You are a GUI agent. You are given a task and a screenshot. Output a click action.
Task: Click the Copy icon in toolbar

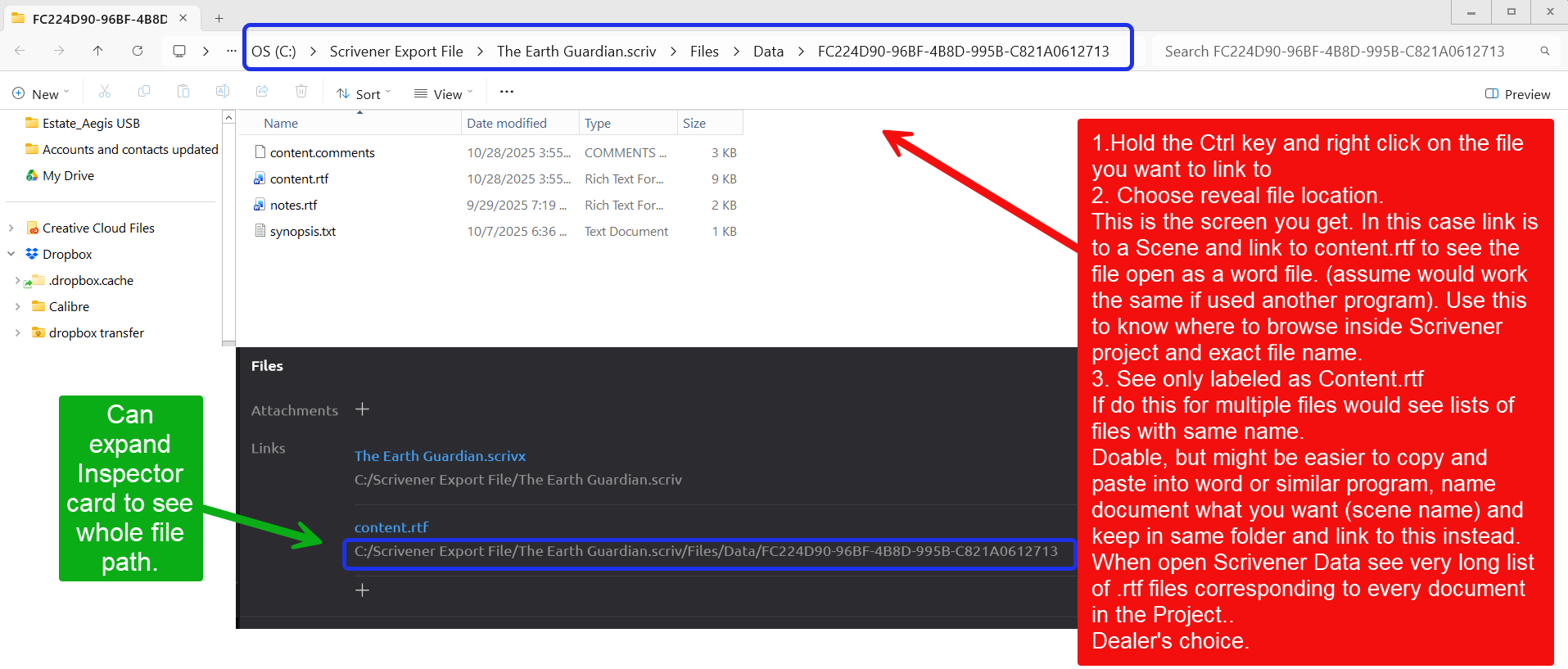144,92
